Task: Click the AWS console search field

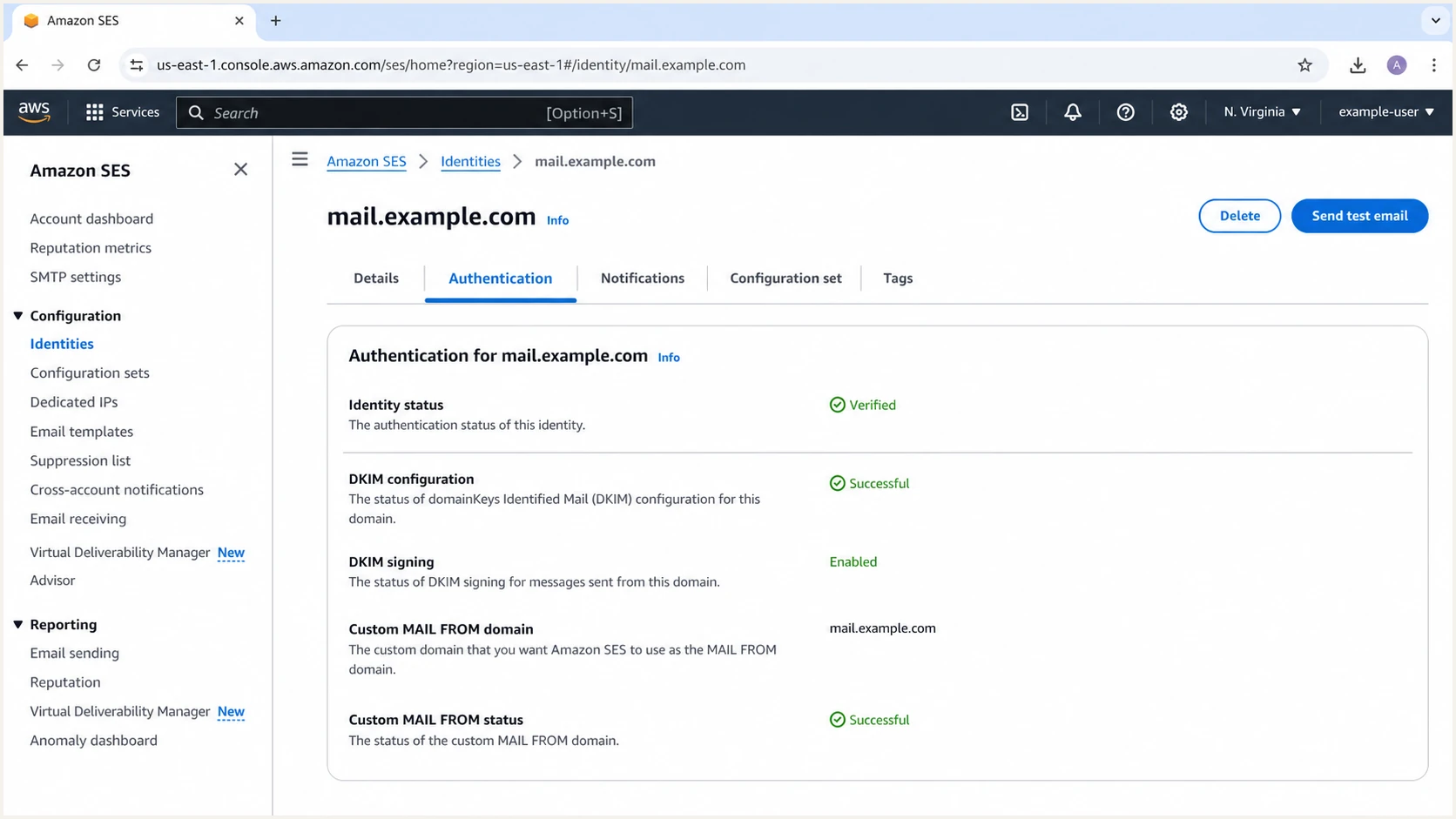Action: click(404, 113)
